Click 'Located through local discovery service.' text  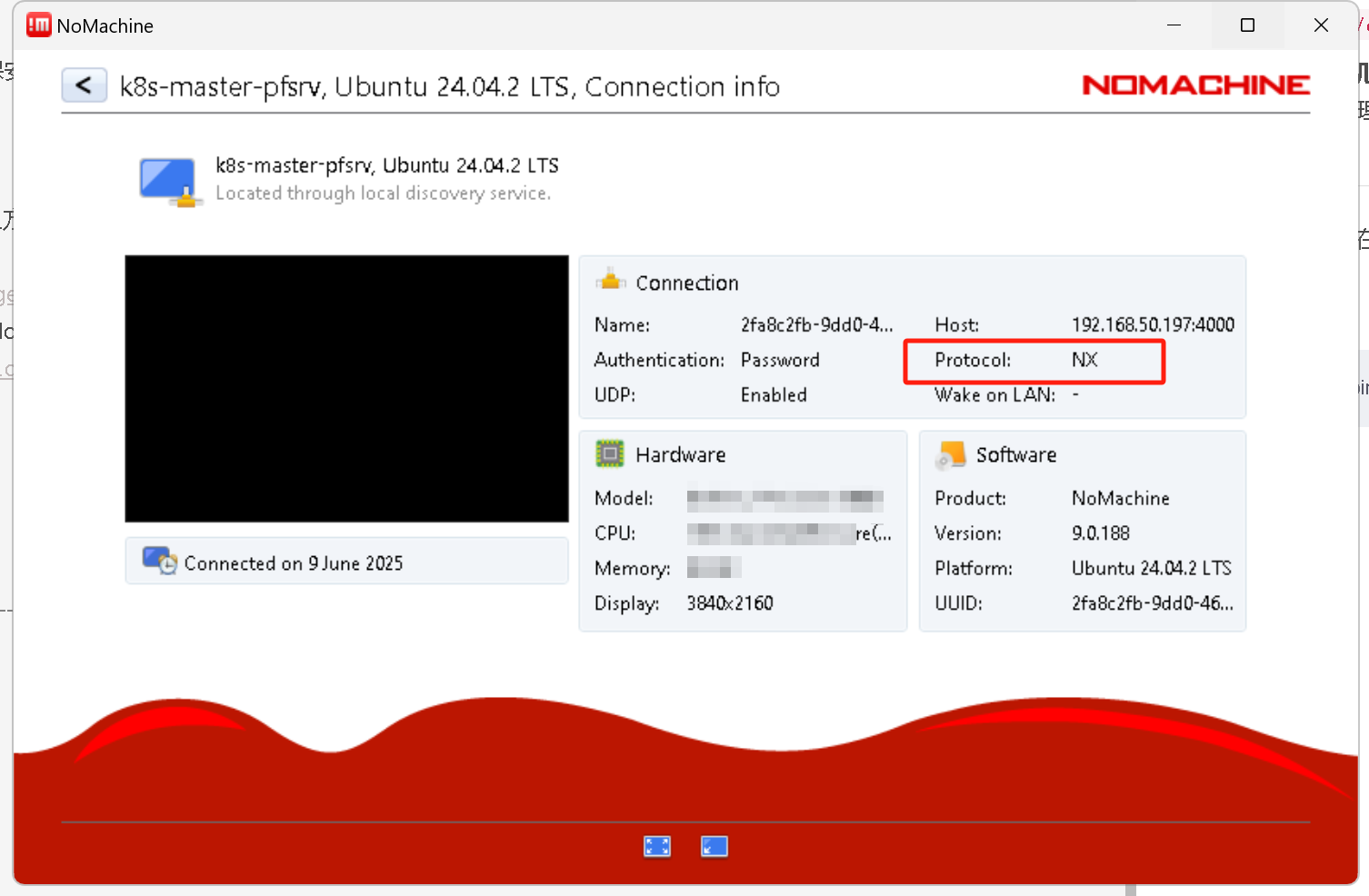pyautogui.click(x=383, y=194)
